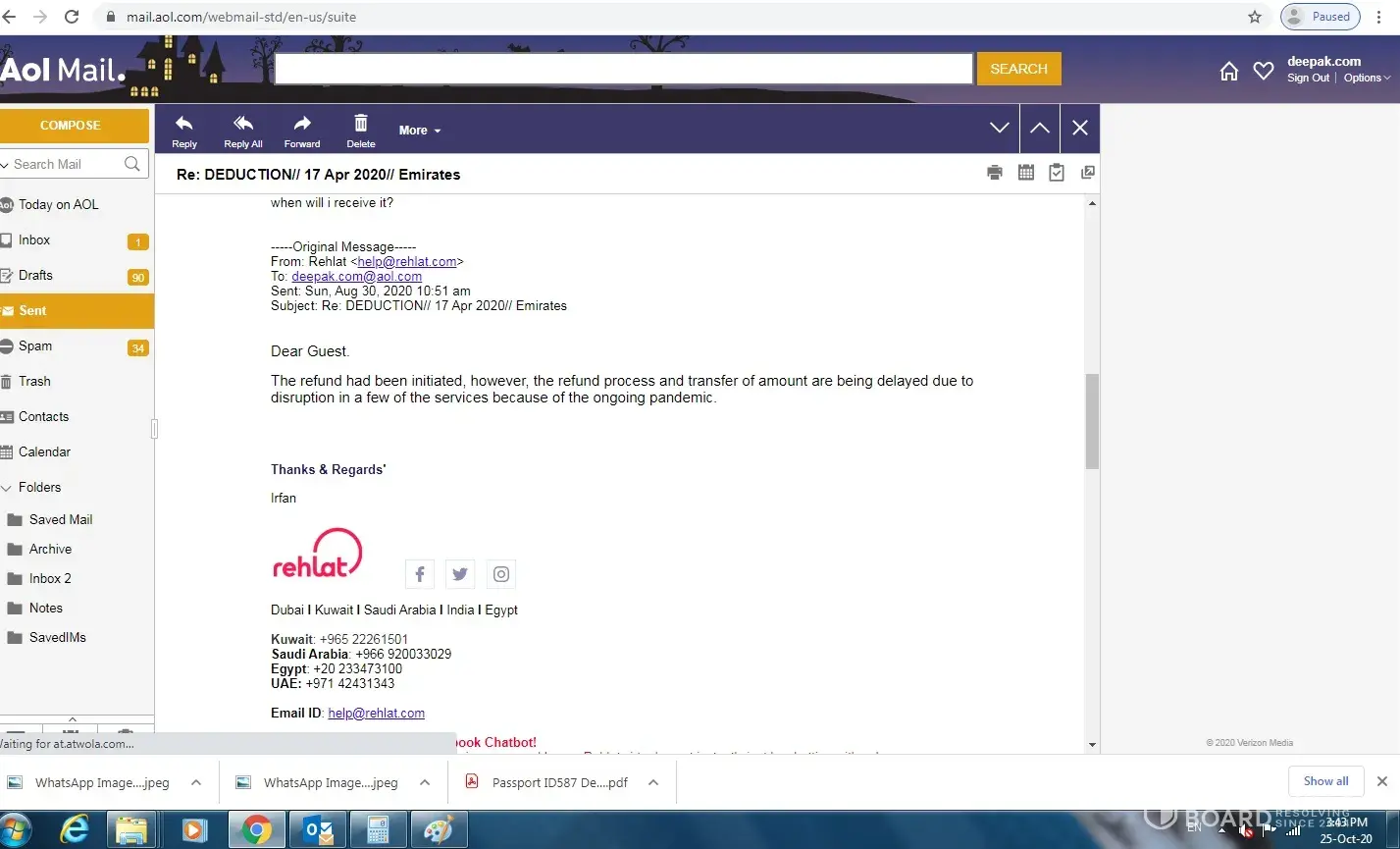Print the email using printer icon
The image size is (1400, 849).
995,173
